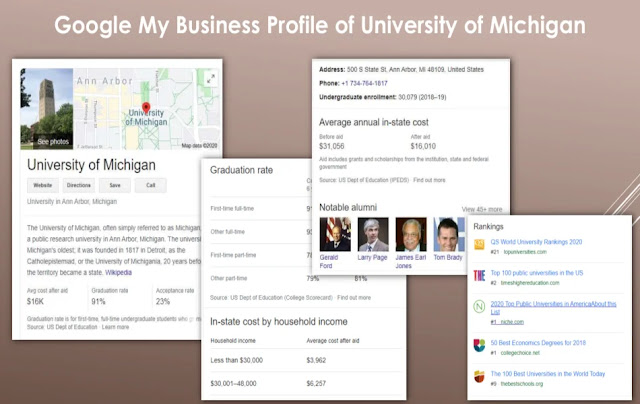640x404 pixels.
Task: Open Larry Page name link
Action: pyautogui.click(x=372, y=257)
